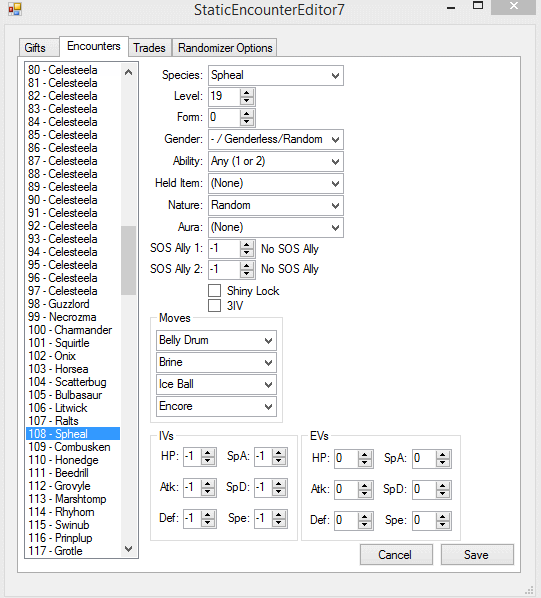Select the highlighted 108 - Spheal row
Viewport: 541px width, 598px height.
73,434
